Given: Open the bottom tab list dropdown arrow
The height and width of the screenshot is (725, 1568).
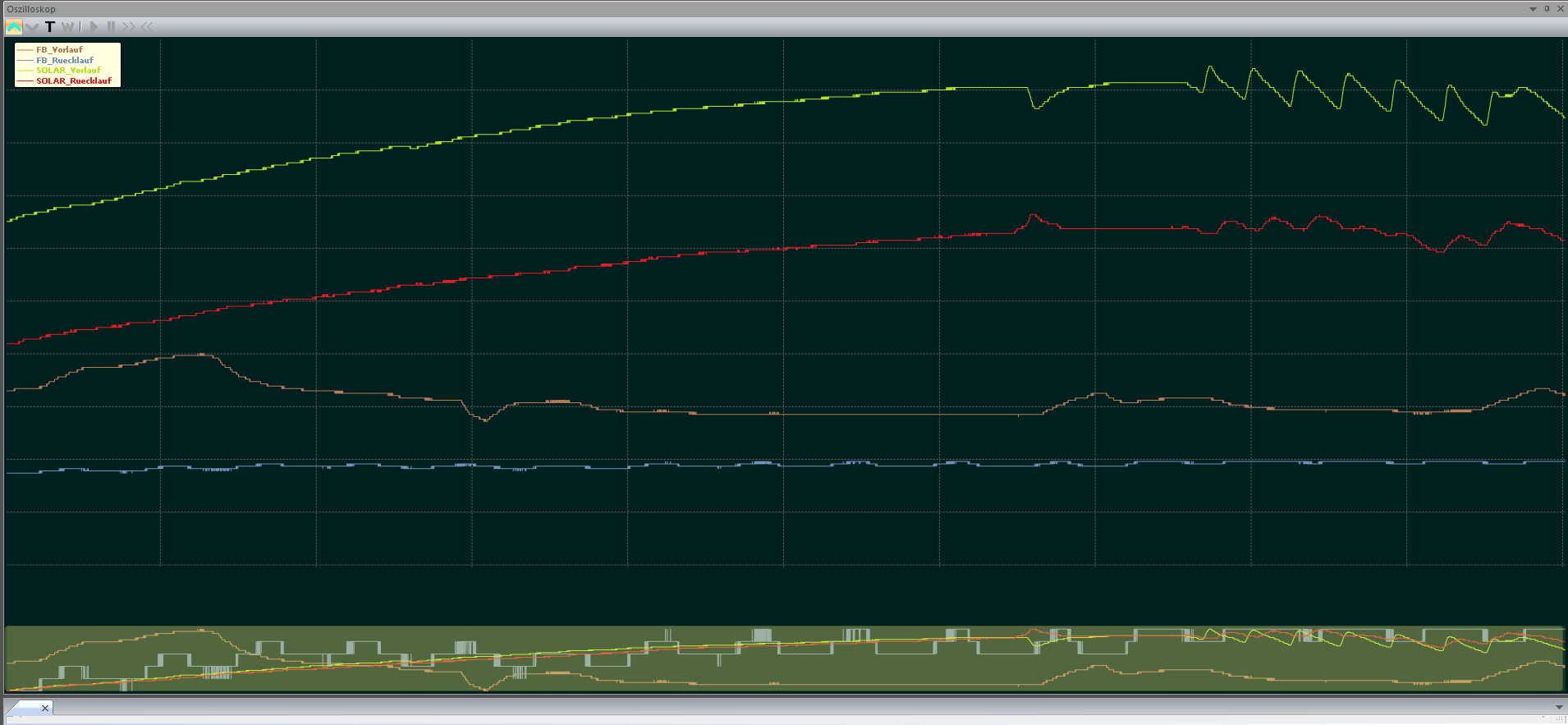Looking at the screenshot, I should click(x=1559, y=707).
